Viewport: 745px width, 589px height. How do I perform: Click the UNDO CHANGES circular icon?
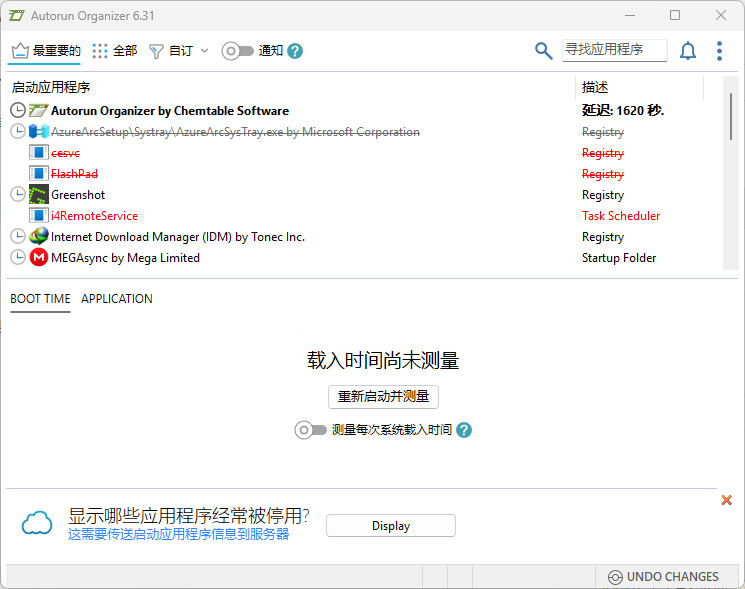point(615,577)
